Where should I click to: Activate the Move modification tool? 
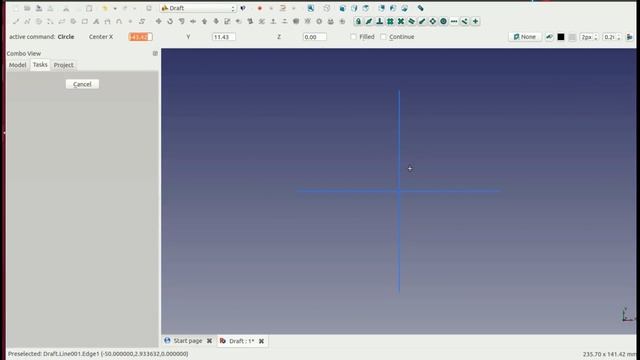tap(158, 21)
